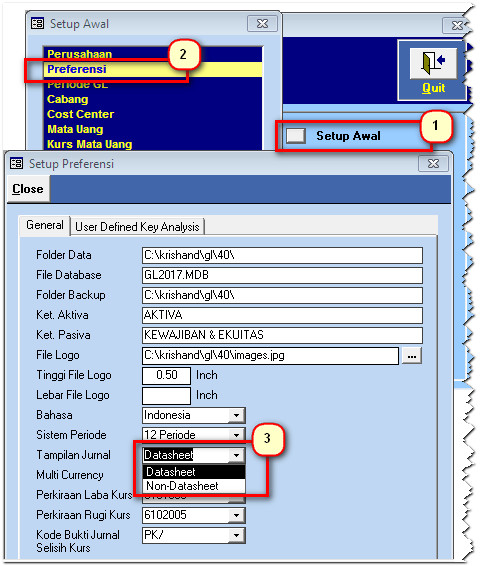Click the File Logo path field
This screenshot has width=484, height=566.
(x=271, y=356)
